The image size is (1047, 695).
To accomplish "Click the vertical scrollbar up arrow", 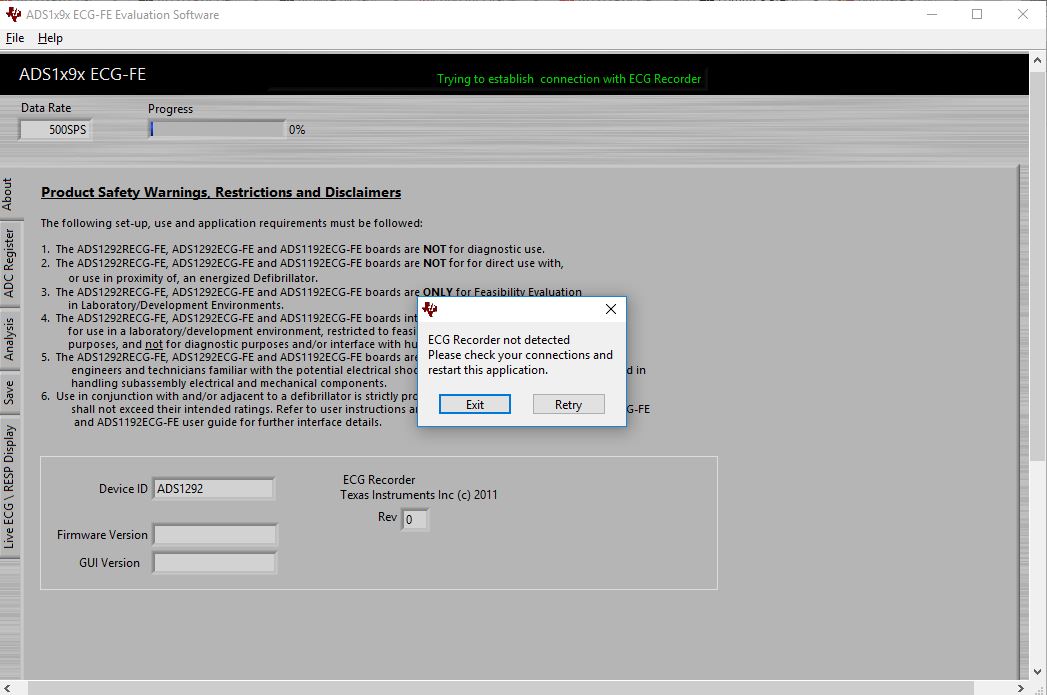I will pyautogui.click(x=1037, y=60).
